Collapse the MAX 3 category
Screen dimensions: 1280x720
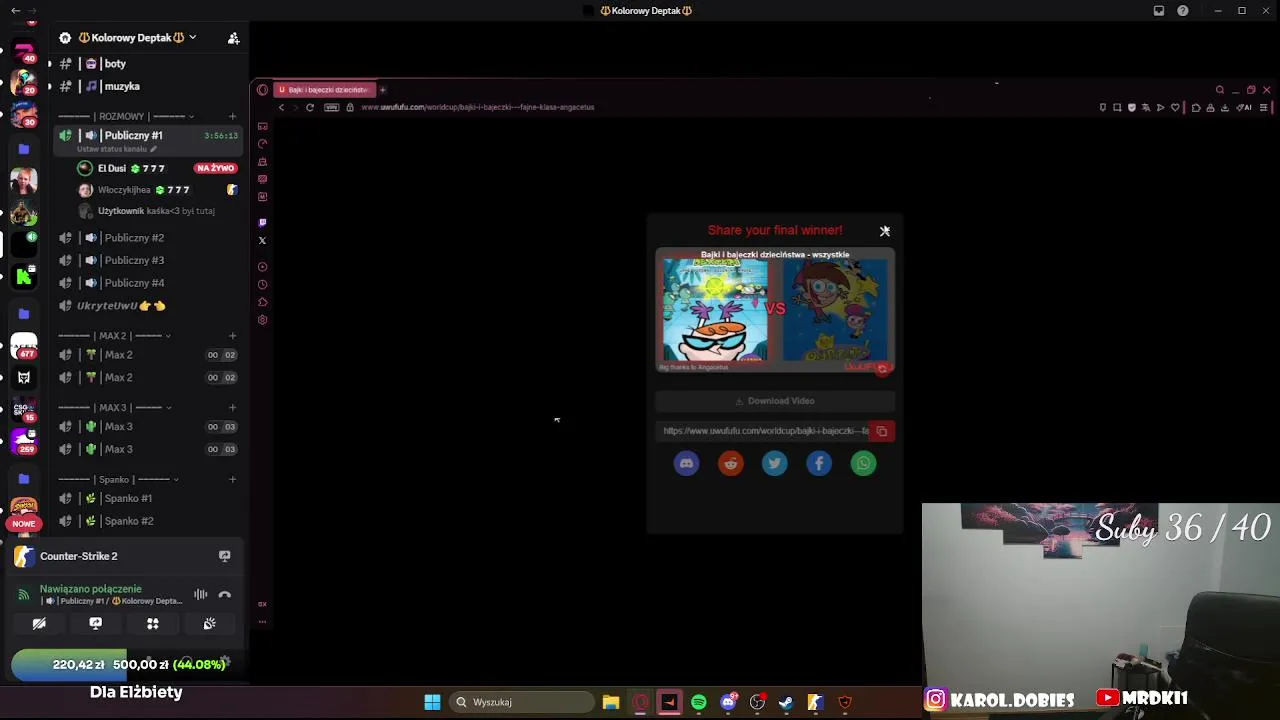click(114, 408)
